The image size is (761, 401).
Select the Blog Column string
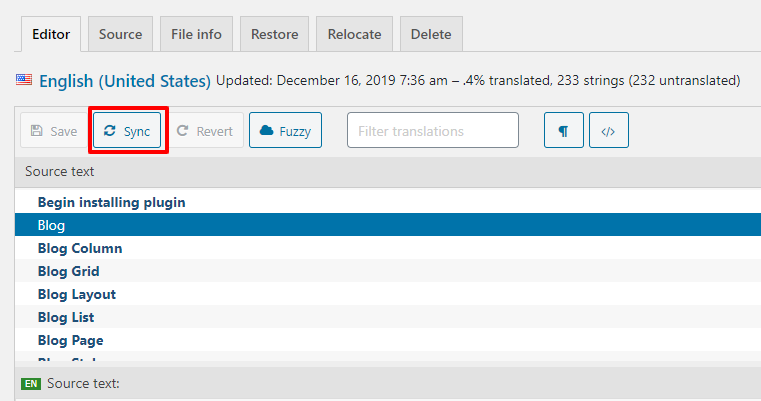[80, 248]
